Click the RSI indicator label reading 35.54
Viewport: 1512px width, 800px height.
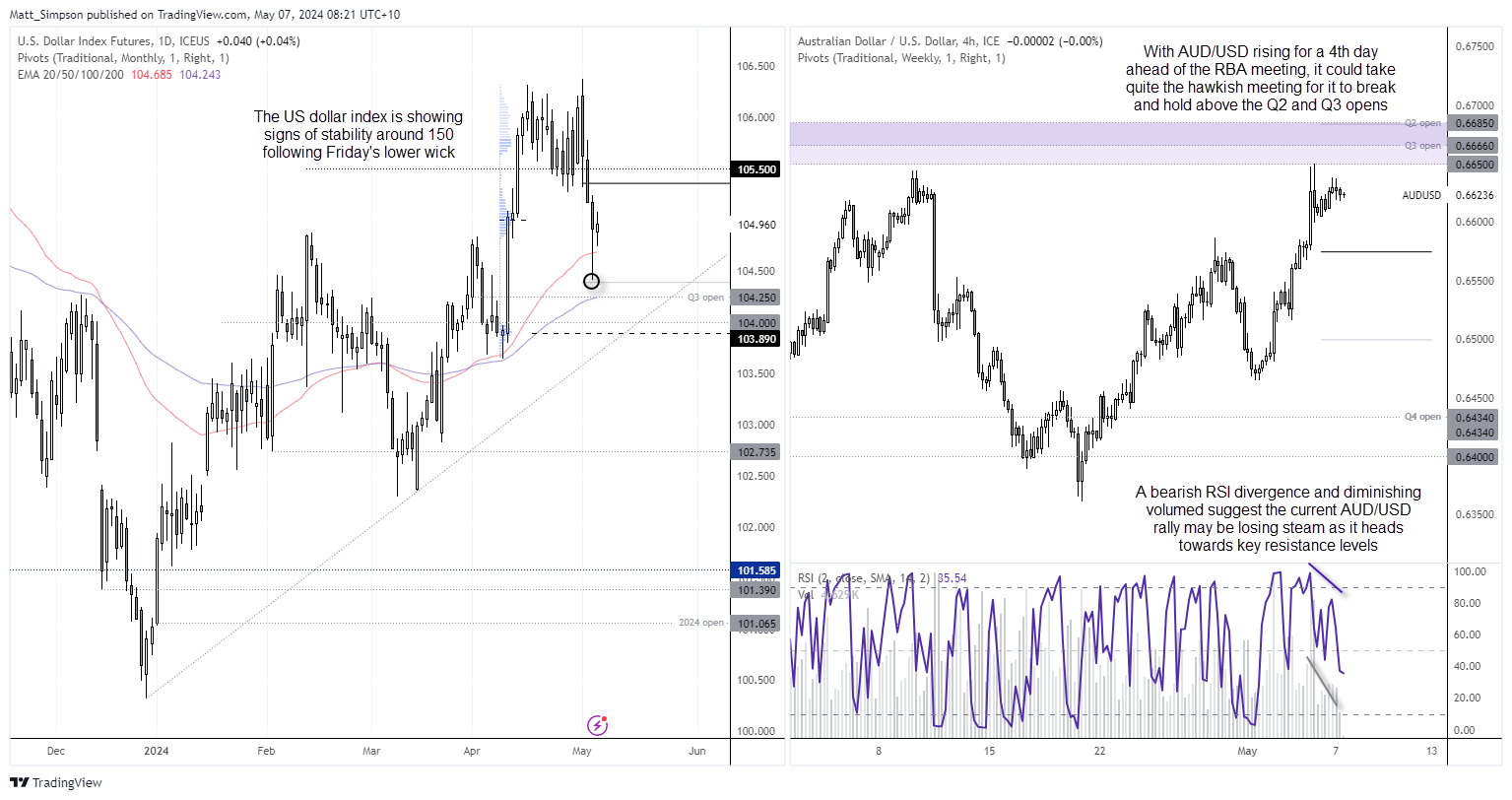tap(883, 578)
